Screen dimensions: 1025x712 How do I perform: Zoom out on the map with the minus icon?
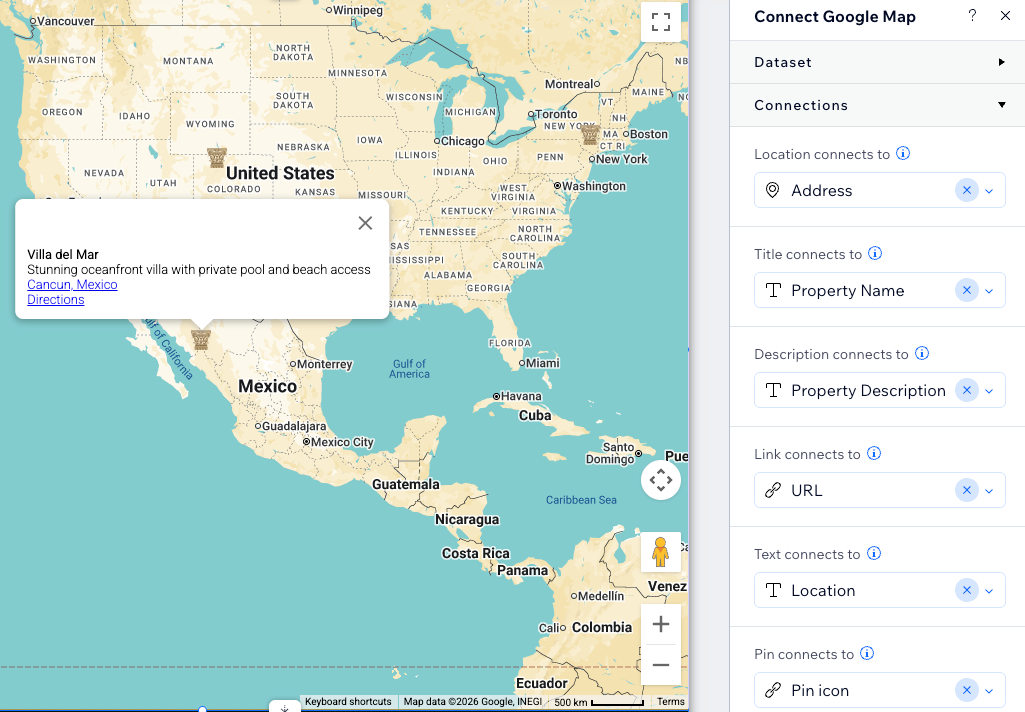coord(660,664)
